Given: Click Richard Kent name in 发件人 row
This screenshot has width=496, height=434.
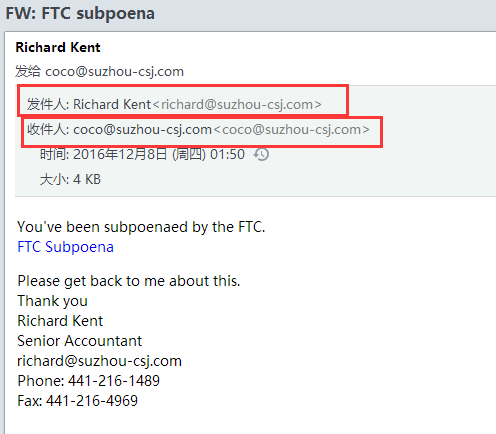Looking at the screenshot, I should point(112,104).
